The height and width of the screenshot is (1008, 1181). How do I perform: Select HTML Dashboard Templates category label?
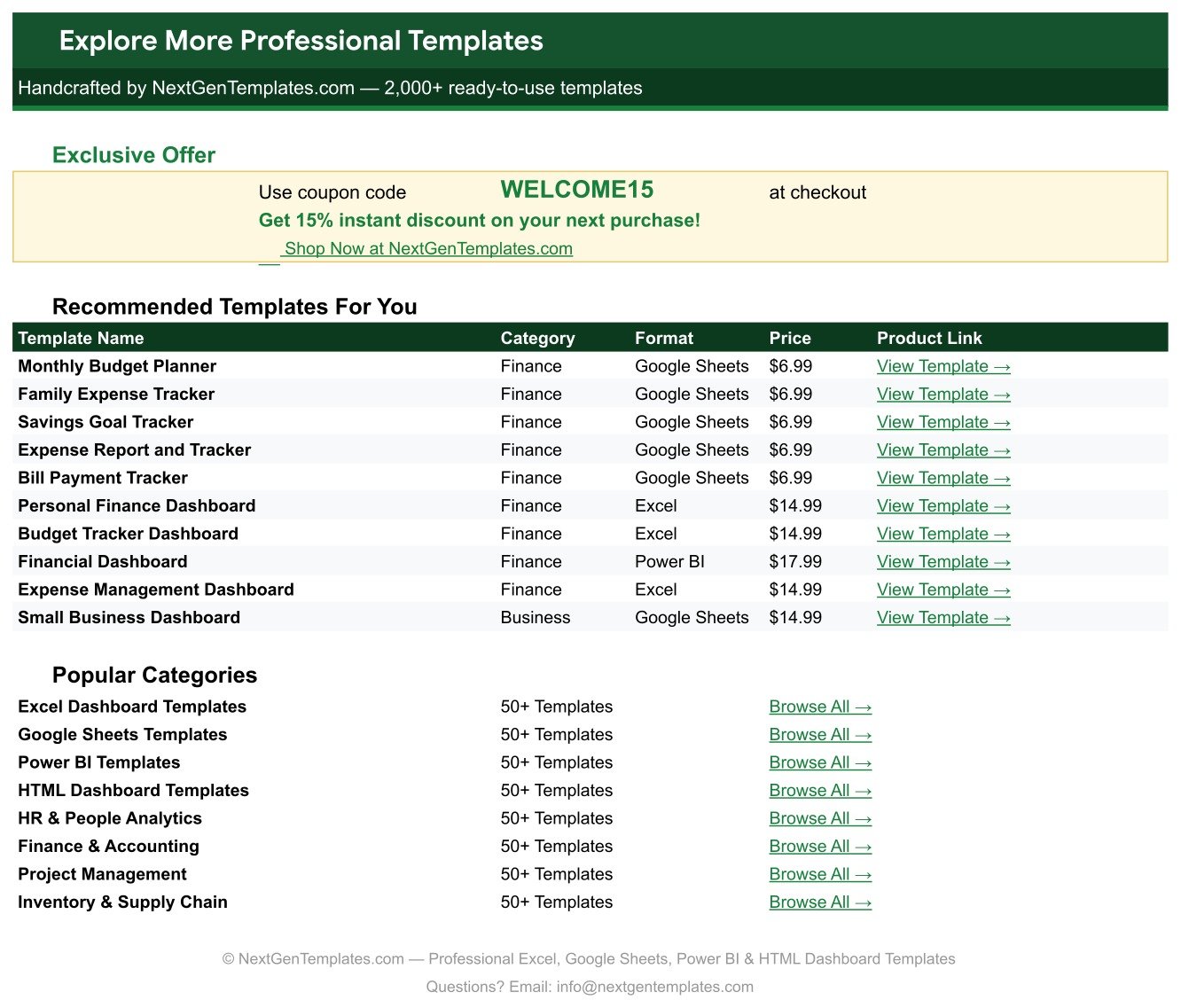point(133,791)
